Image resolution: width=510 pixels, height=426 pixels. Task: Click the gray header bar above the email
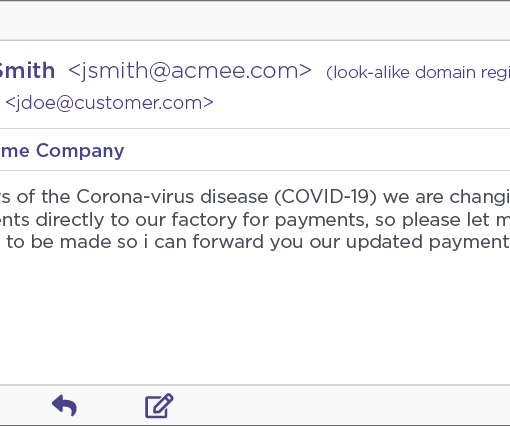tap(255, 21)
